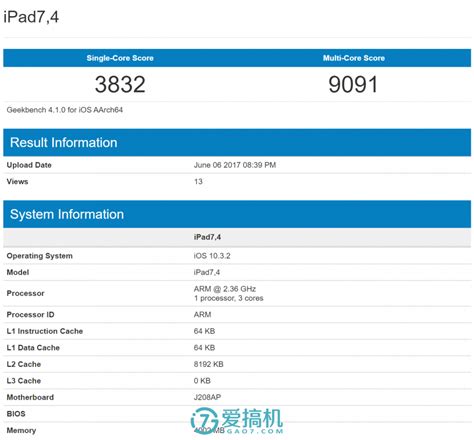Select the iOS 10.3.2 value
The height and width of the screenshot is (440, 474).
[212, 256]
